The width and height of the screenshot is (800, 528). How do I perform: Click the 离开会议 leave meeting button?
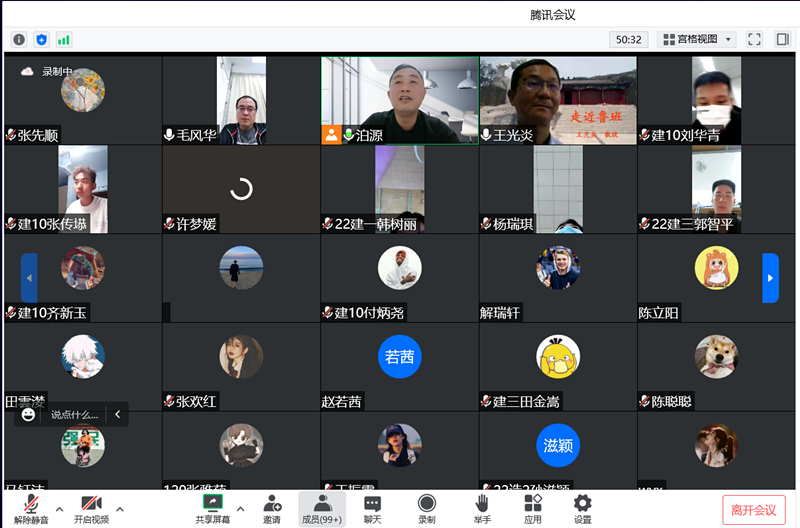tap(753, 510)
